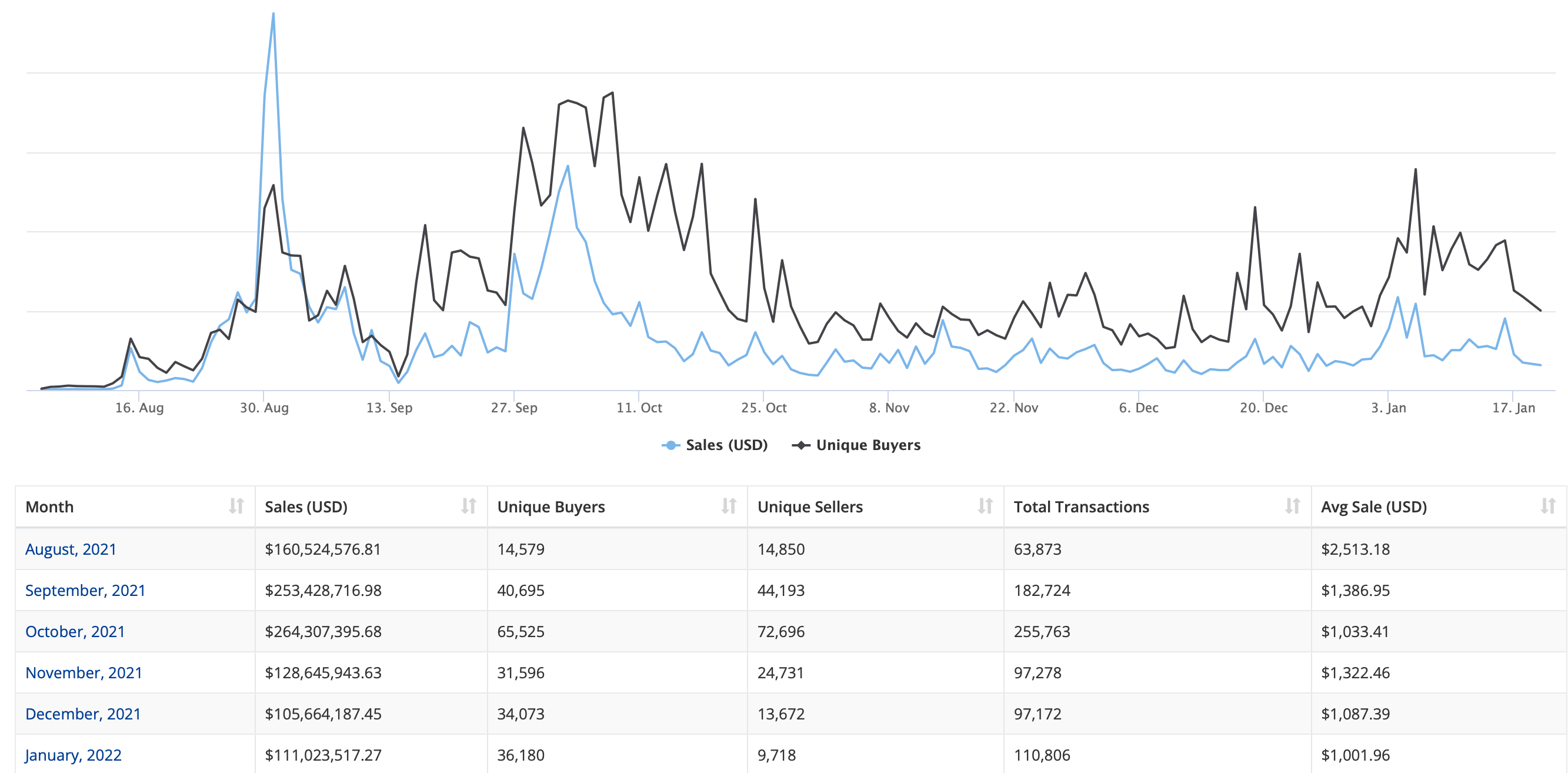Click the $1,386.95 average sale value
Viewport: 1568px width, 773px height.
pos(1356,591)
